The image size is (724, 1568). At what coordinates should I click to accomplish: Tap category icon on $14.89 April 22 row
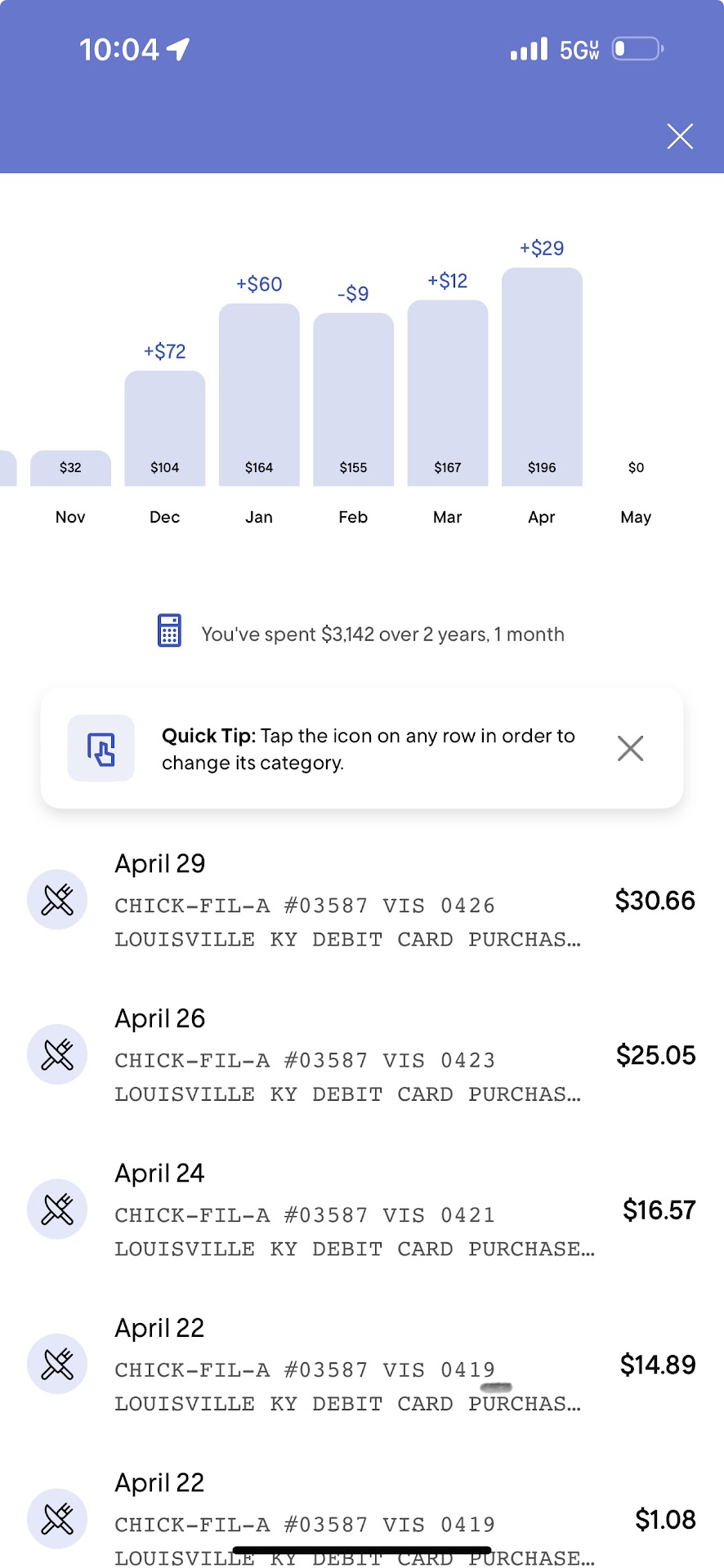click(x=57, y=1364)
